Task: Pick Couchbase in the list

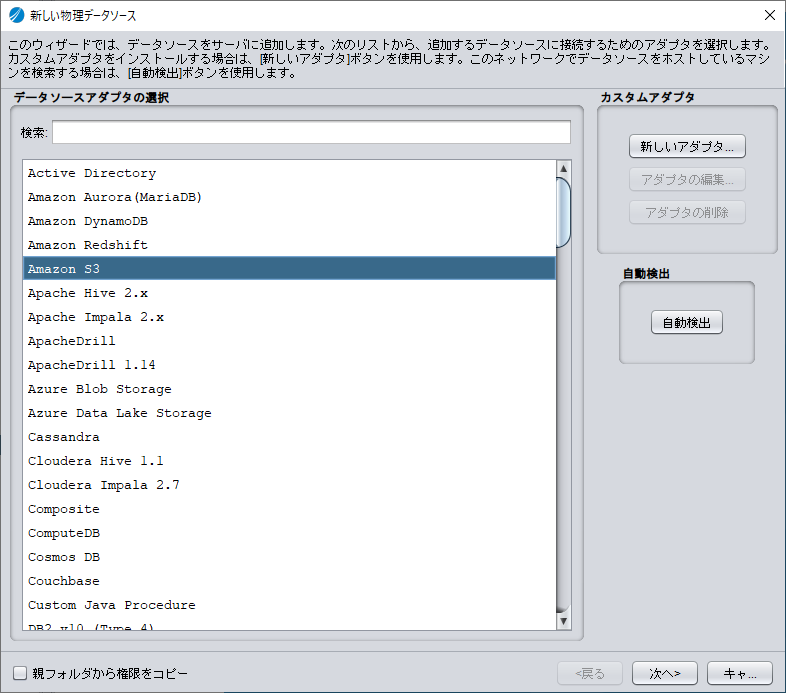Action: point(289,581)
